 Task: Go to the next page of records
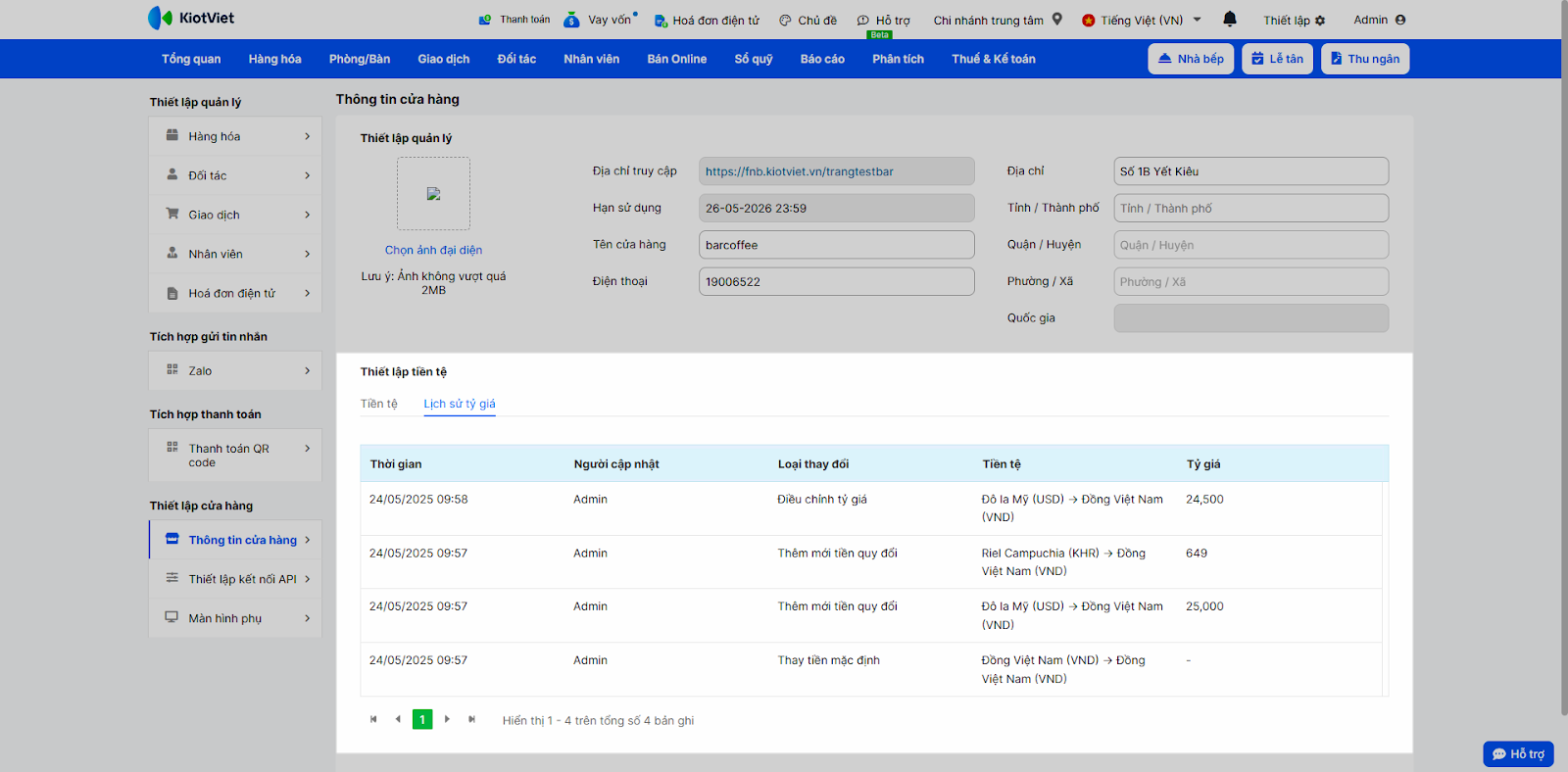[447, 719]
